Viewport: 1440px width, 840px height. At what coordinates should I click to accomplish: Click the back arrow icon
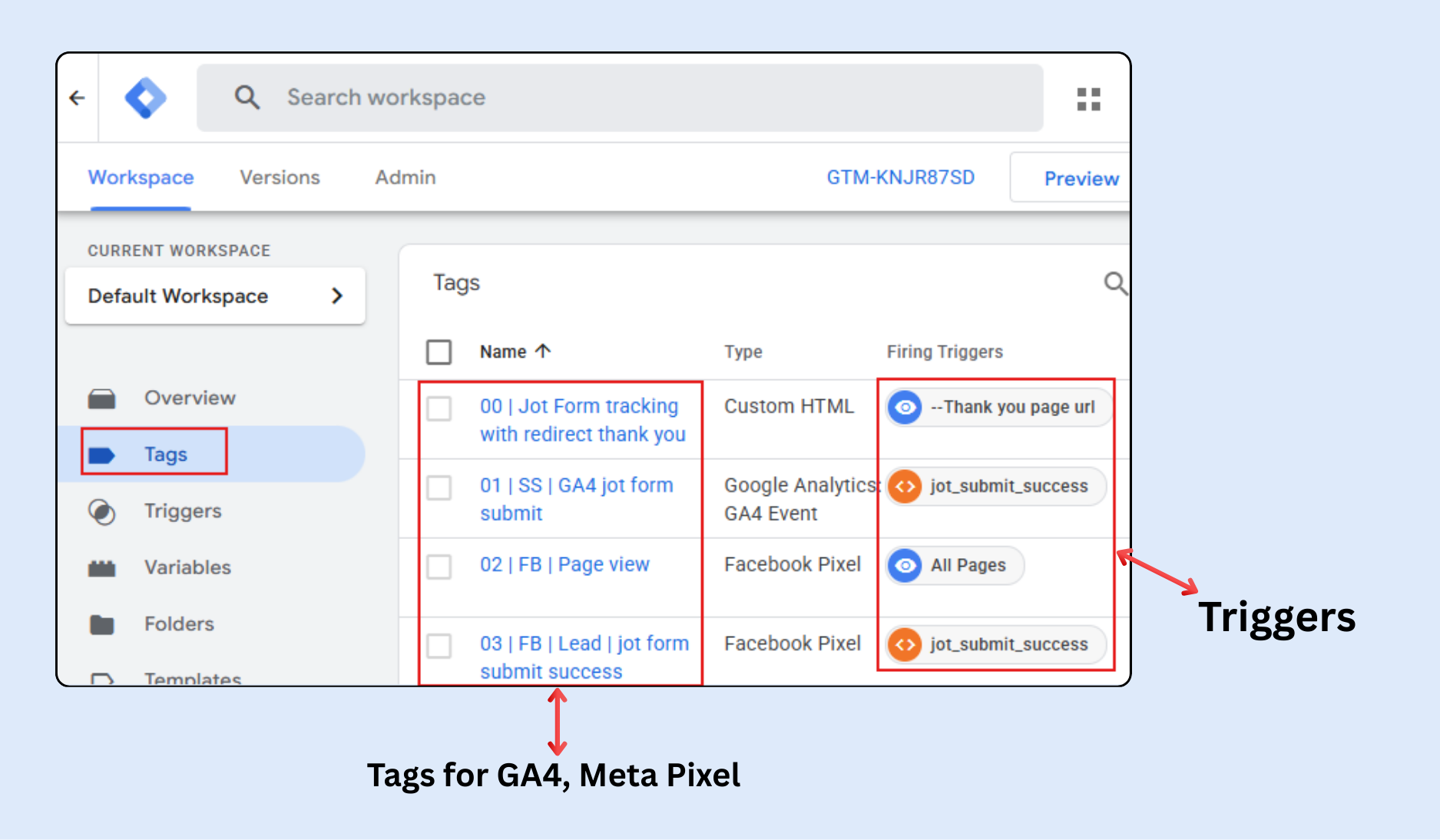77,98
